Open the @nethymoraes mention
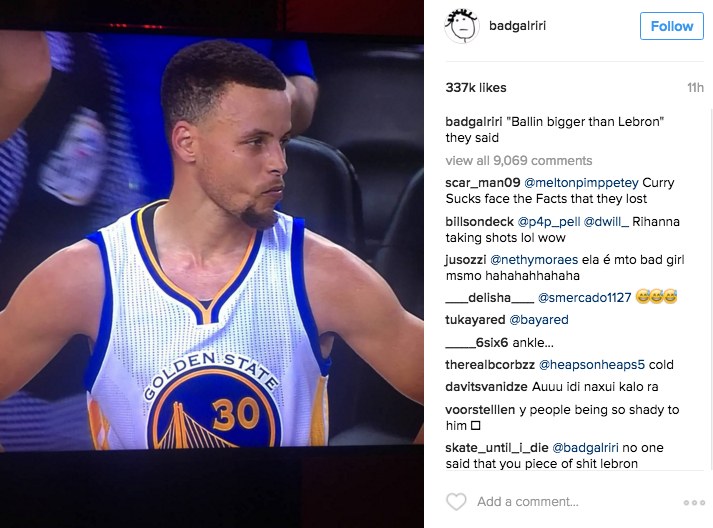This screenshot has width=713, height=528. coord(534,260)
